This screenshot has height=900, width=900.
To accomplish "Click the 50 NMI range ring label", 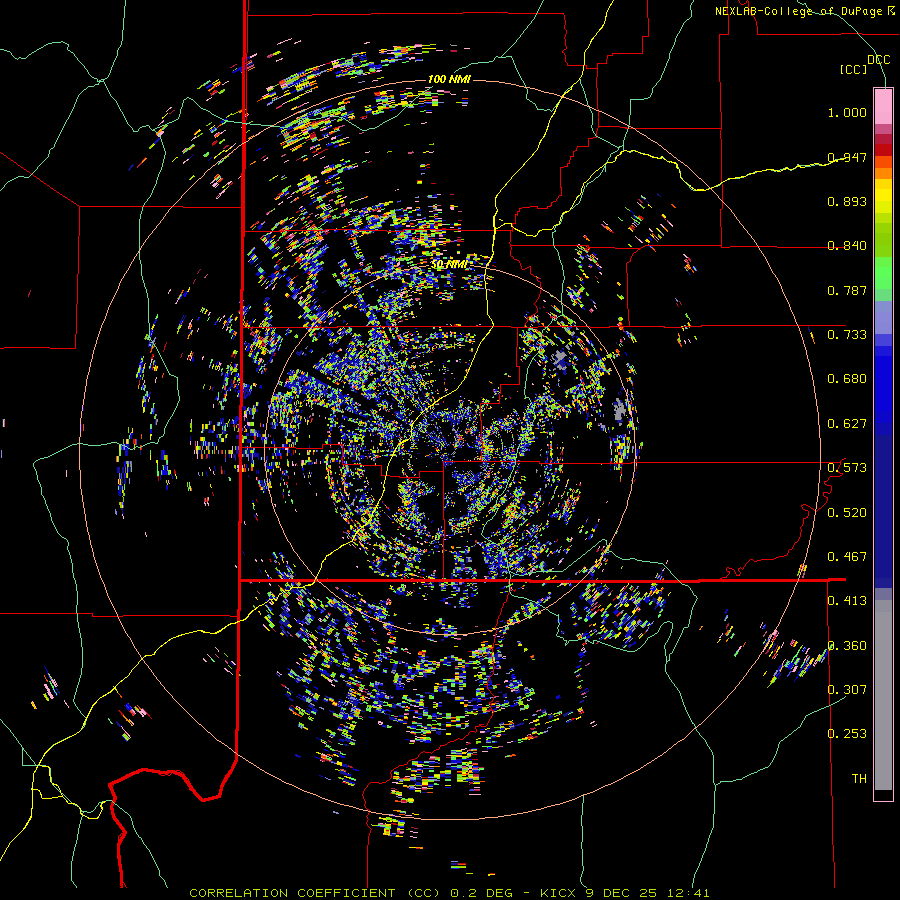I will tap(449, 264).
